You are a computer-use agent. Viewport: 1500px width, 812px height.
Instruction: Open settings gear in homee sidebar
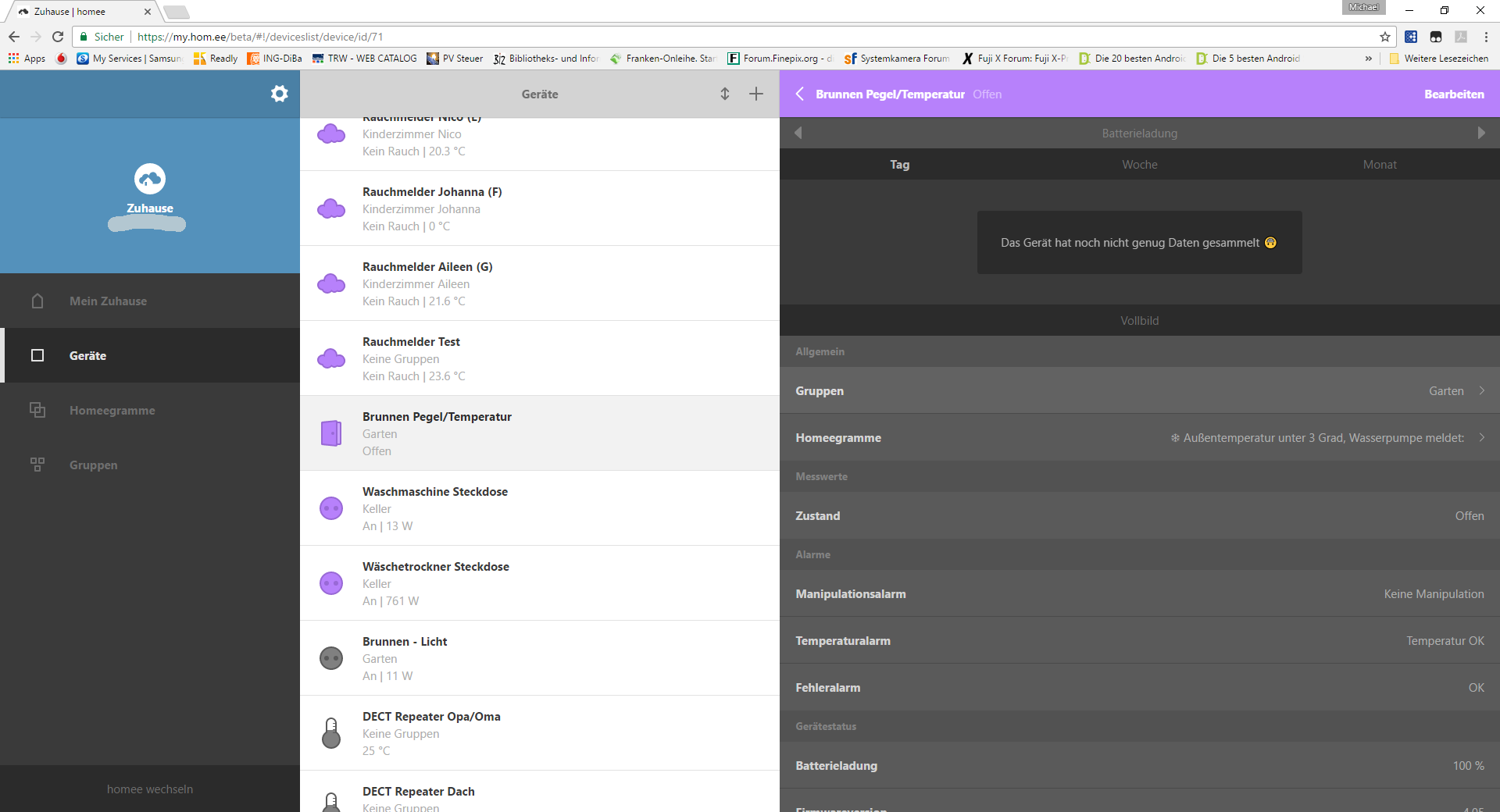pyautogui.click(x=279, y=94)
